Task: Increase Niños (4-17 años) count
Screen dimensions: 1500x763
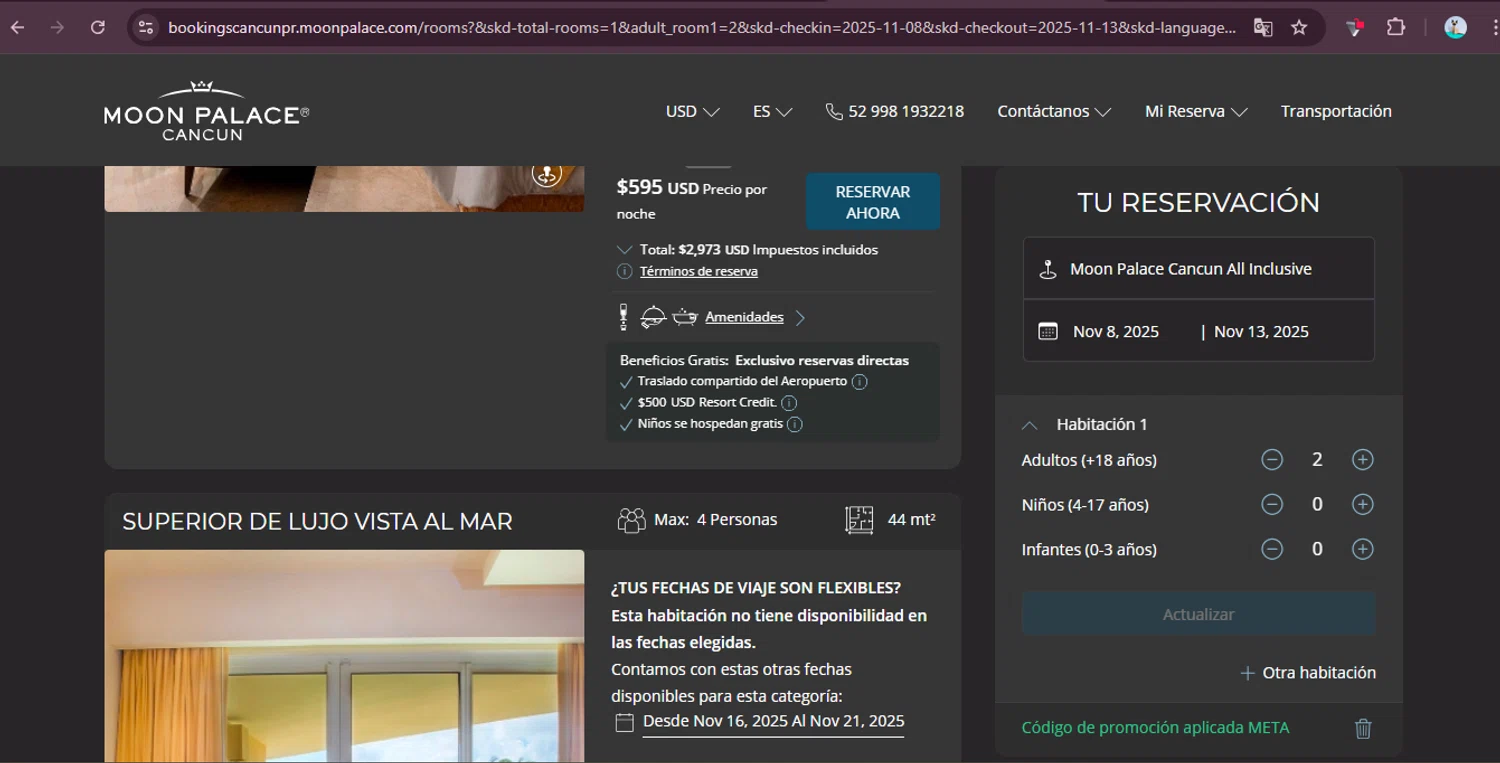Action: click(1362, 505)
